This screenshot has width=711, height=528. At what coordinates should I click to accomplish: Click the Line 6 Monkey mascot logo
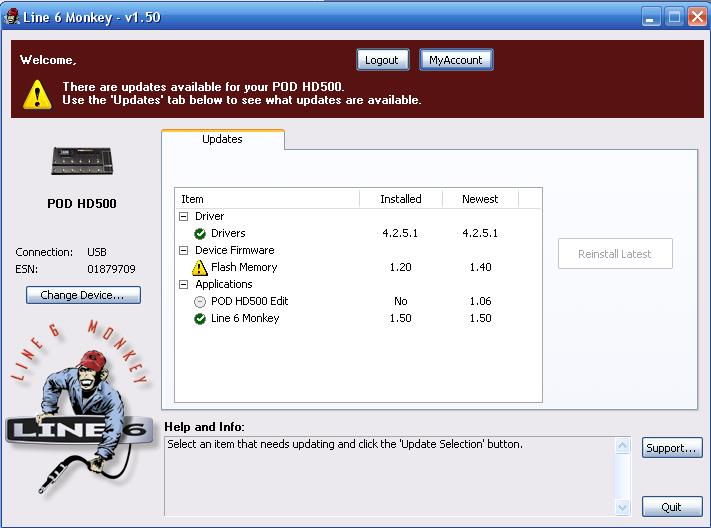pyautogui.click(x=78, y=408)
